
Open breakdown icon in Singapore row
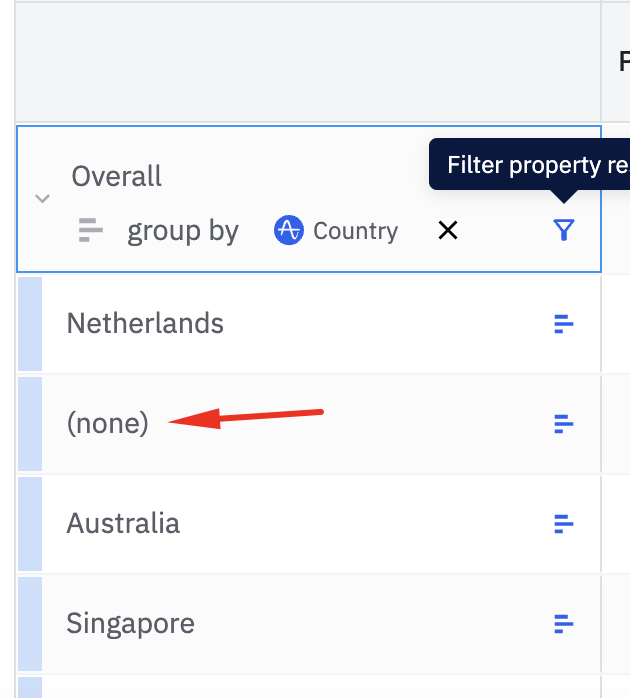tap(564, 624)
